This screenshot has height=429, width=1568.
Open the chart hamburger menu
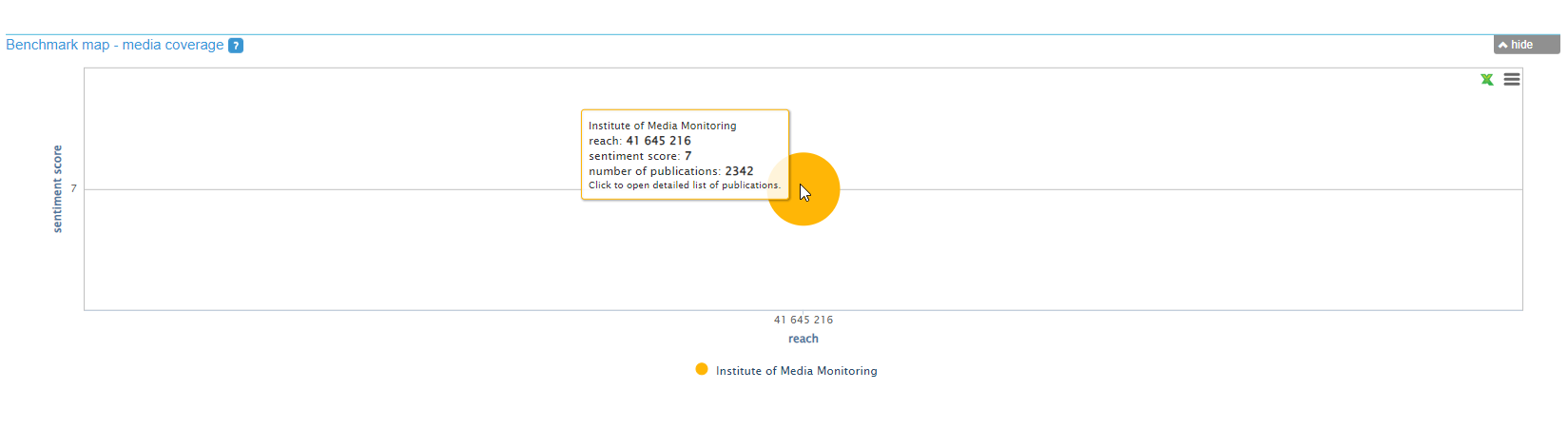tap(1512, 80)
